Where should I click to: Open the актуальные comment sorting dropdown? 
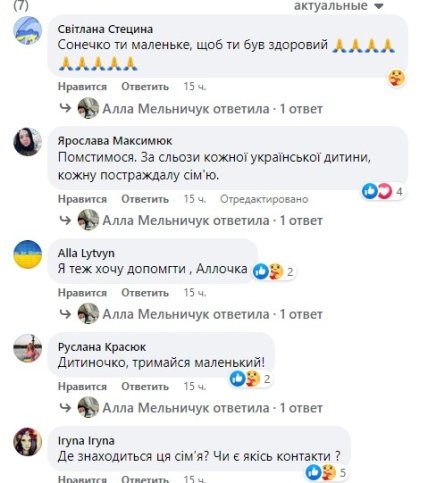pyautogui.click(x=338, y=6)
